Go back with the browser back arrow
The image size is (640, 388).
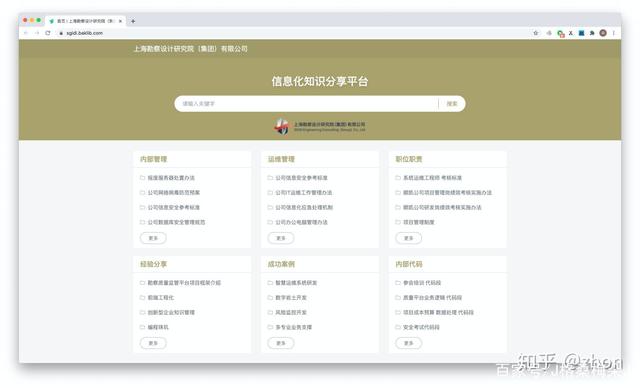click(x=26, y=33)
